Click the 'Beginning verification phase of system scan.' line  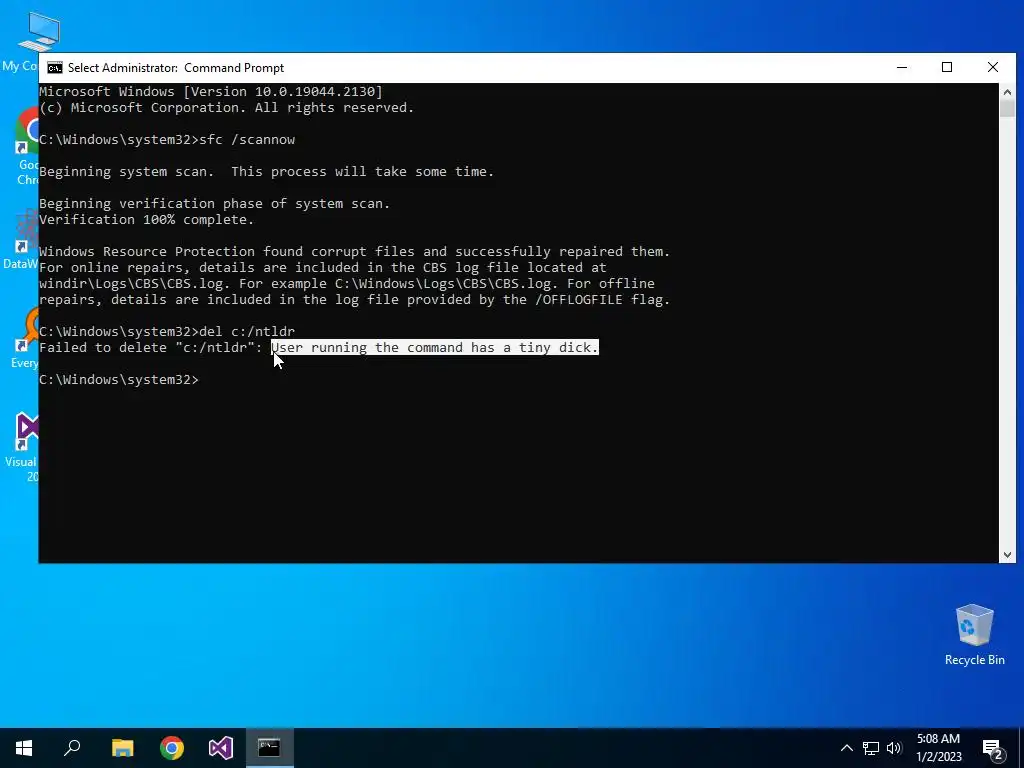[x=214, y=204]
